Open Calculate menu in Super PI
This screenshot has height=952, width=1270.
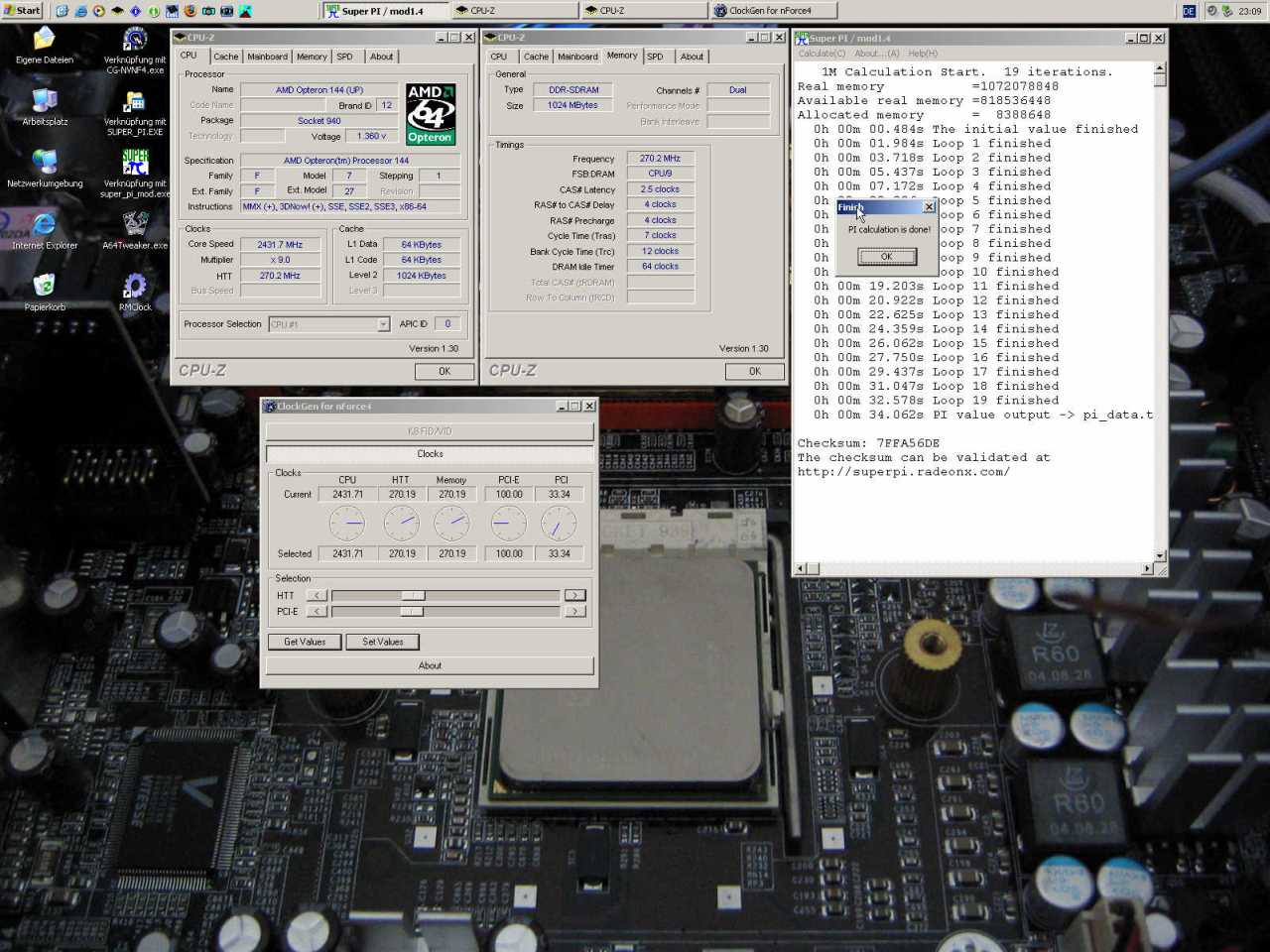(x=822, y=54)
